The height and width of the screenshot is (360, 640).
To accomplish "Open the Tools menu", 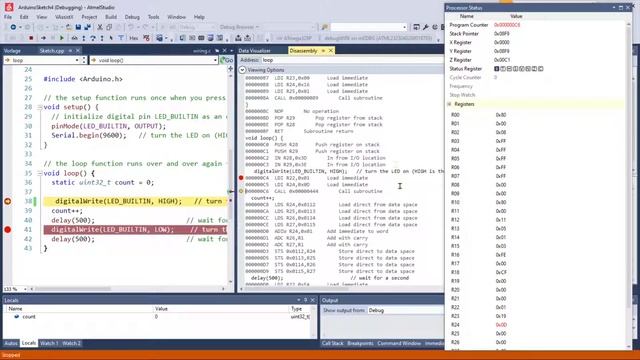I will (x=153, y=17).
